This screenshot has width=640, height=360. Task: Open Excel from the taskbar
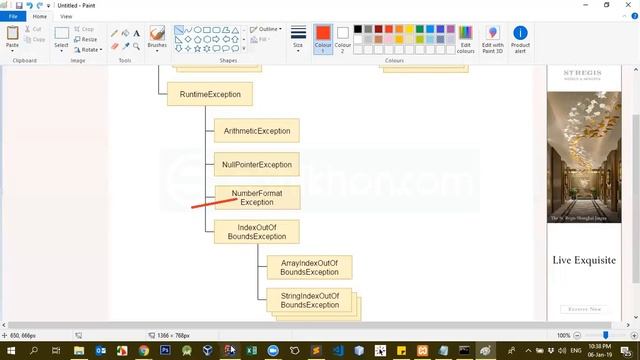point(251,351)
